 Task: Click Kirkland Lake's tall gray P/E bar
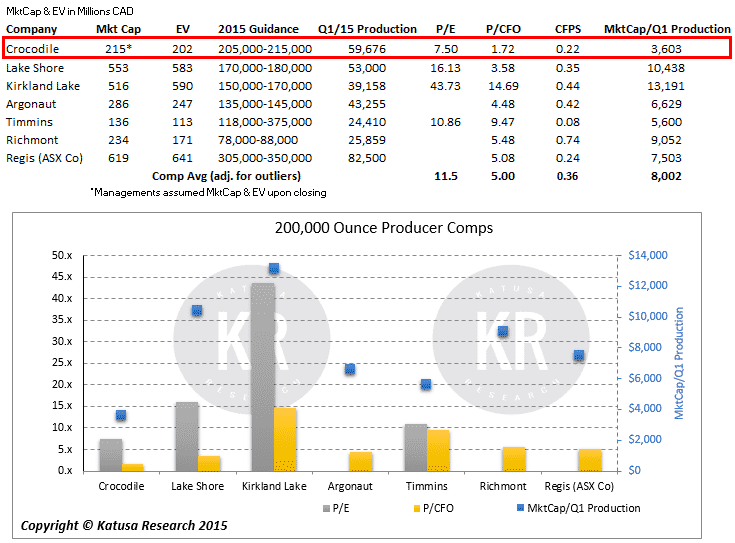click(x=263, y=377)
